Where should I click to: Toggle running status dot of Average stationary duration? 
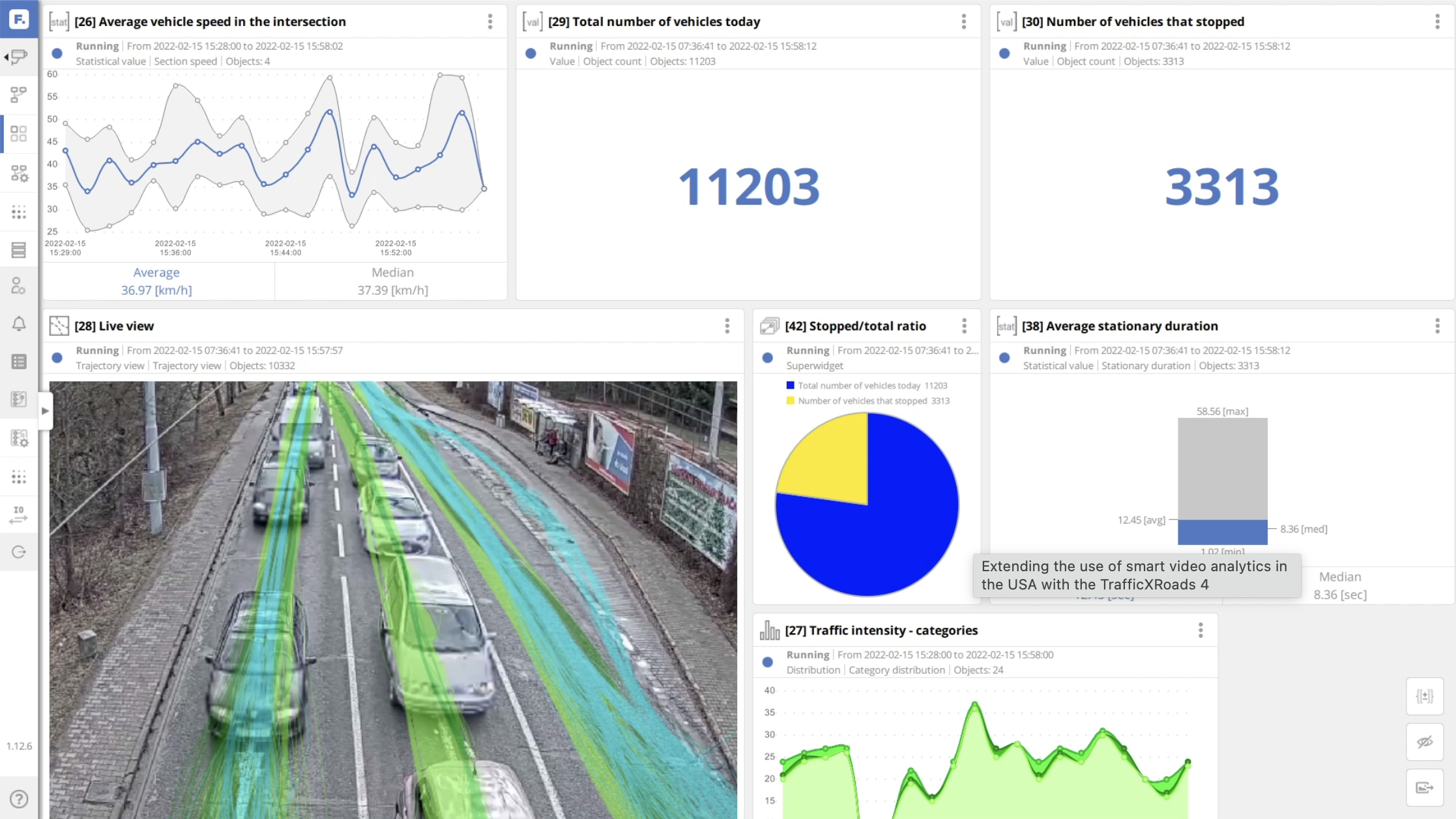[1005, 357]
